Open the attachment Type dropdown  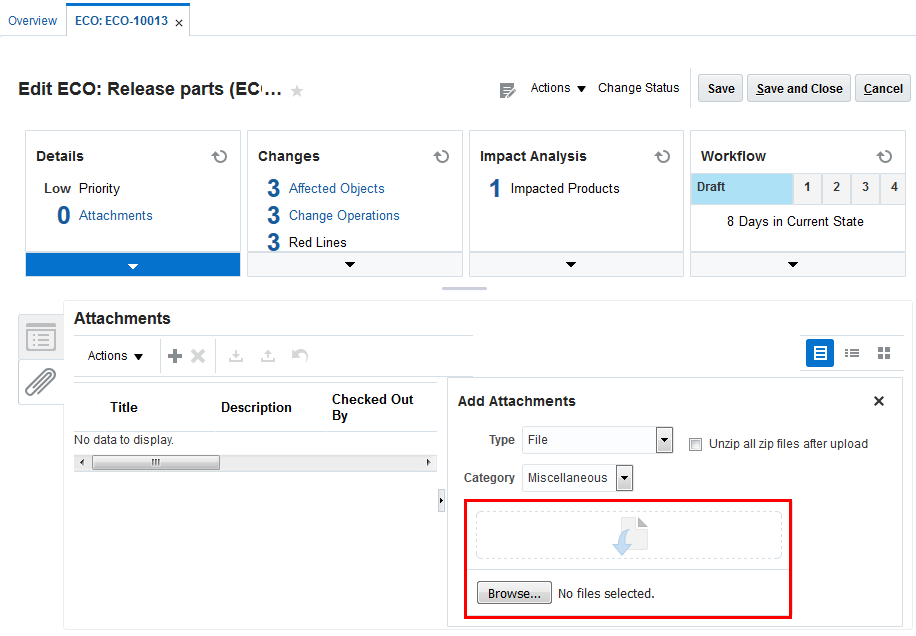[664, 440]
